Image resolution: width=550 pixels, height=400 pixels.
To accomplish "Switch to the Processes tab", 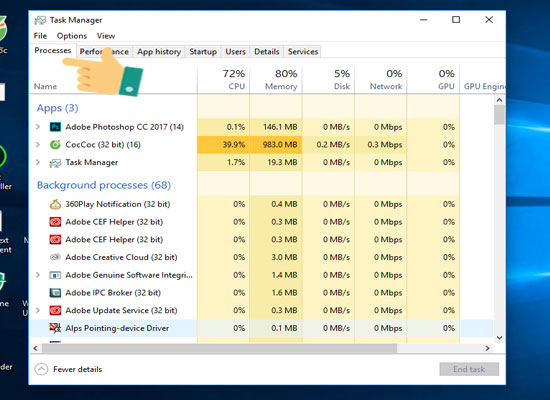I will pyautogui.click(x=53, y=51).
